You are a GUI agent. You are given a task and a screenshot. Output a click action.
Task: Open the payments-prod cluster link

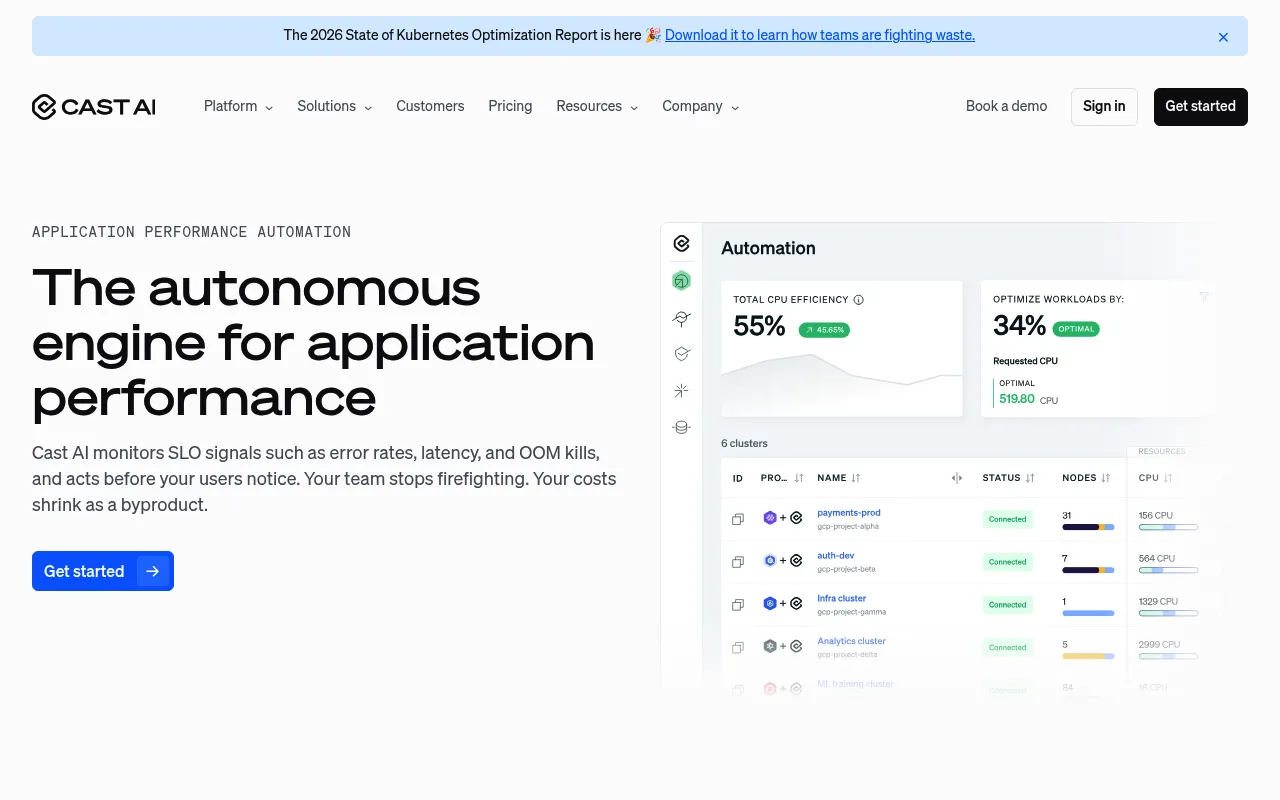pos(849,513)
